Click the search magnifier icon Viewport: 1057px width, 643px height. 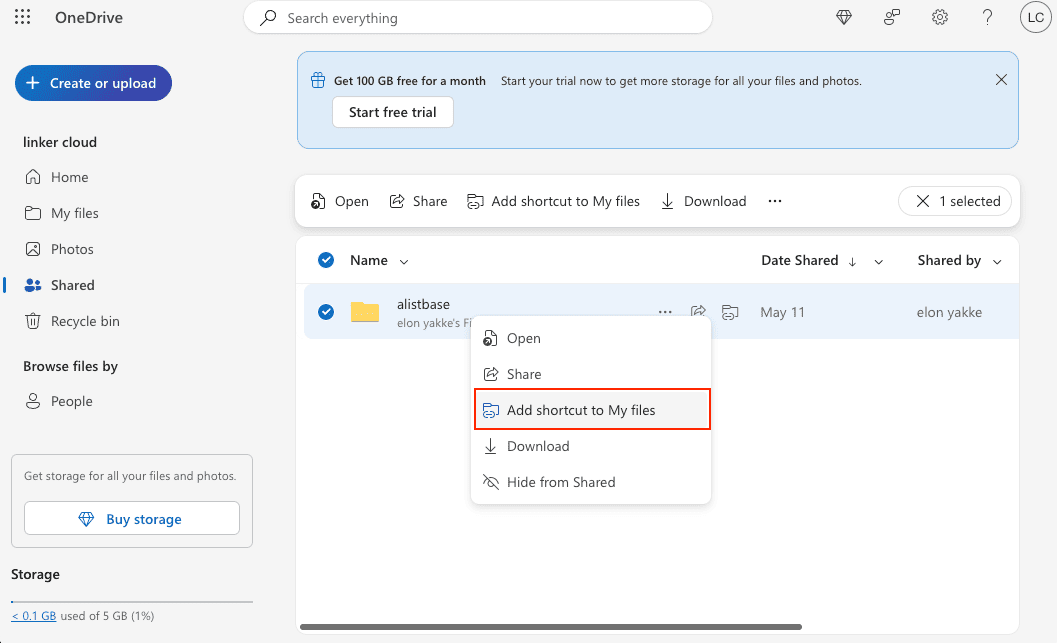pos(268,18)
